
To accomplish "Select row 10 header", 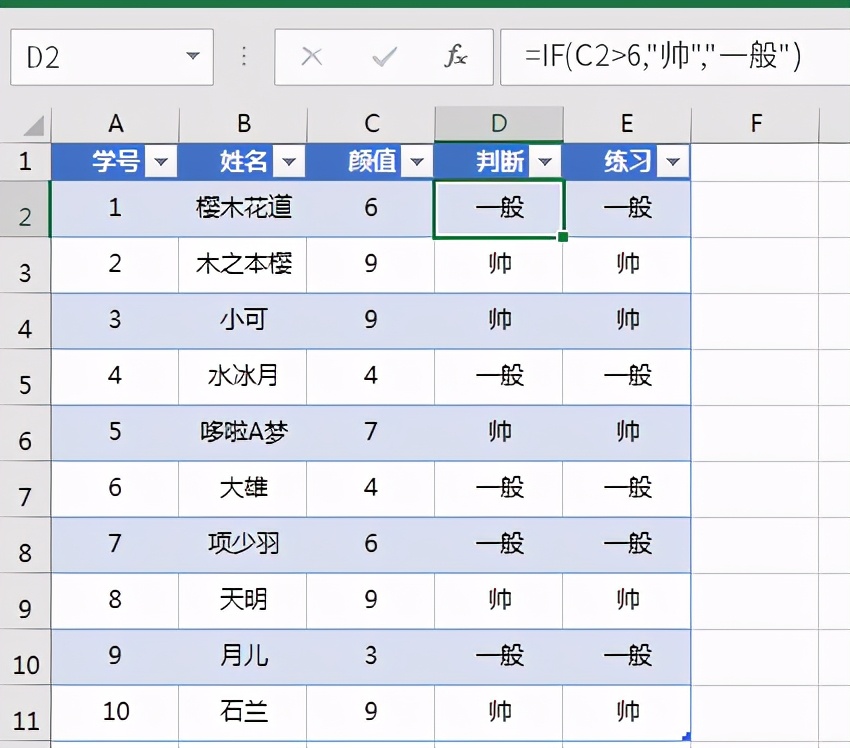I will 25,657.
